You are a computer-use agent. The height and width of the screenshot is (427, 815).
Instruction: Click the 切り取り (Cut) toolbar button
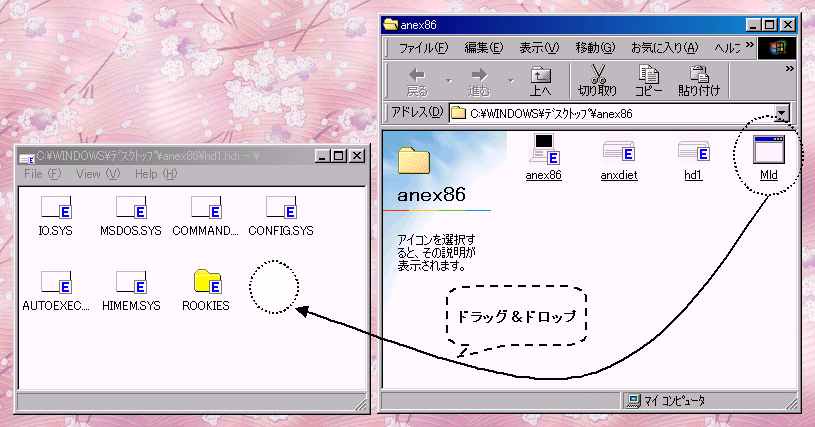pyautogui.click(x=599, y=80)
